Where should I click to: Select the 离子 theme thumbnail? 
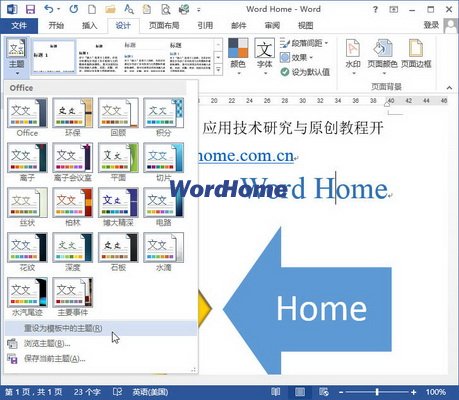(x=27, y=158)
